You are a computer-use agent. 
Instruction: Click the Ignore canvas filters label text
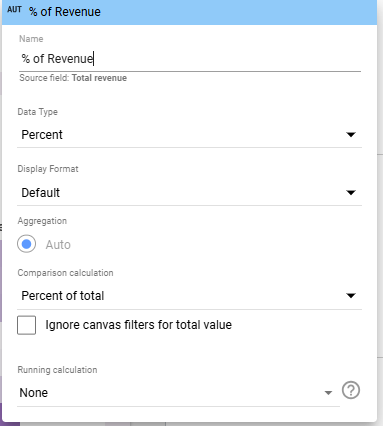pyautogui.click(x=139, y=325)
